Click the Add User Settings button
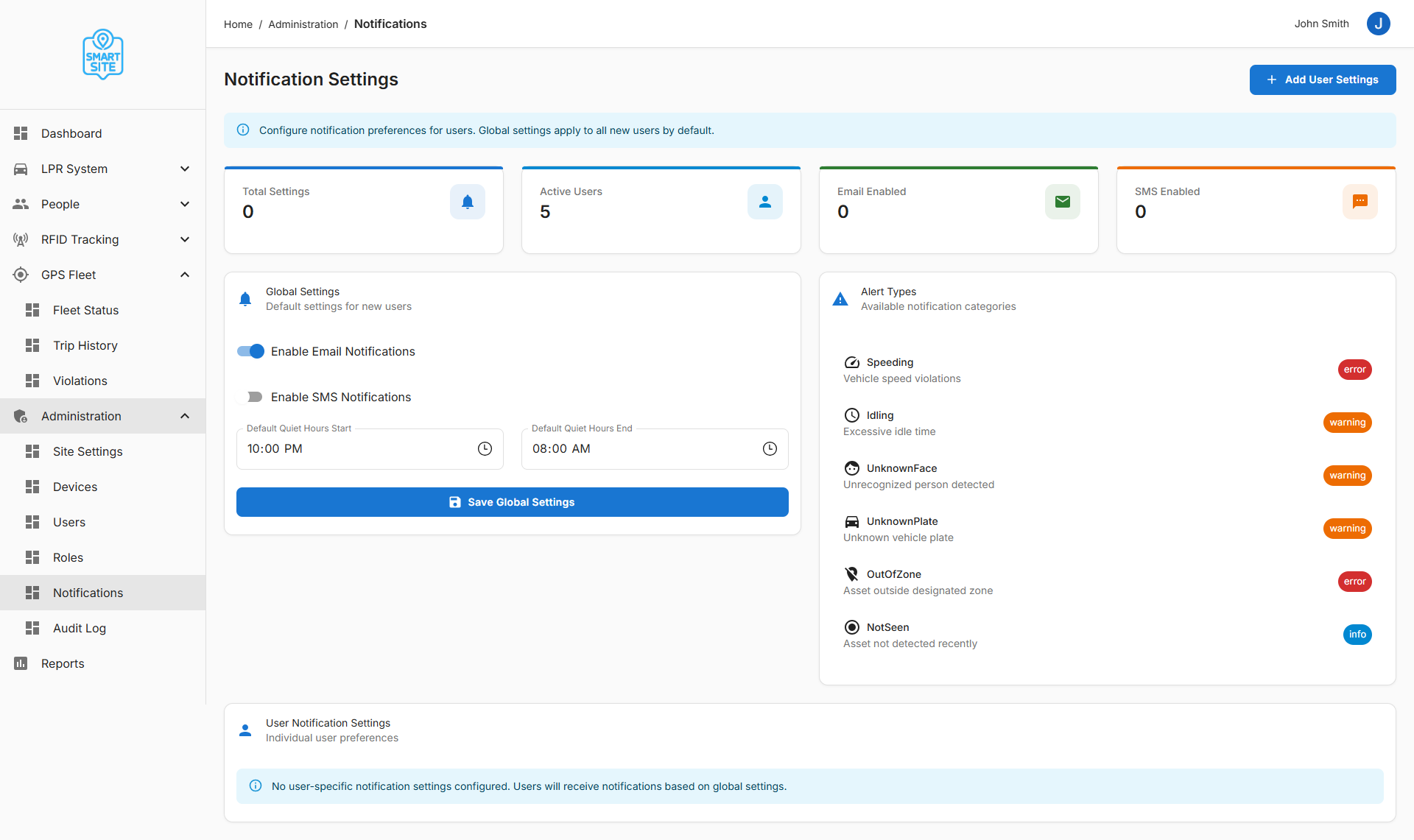 1323,80
